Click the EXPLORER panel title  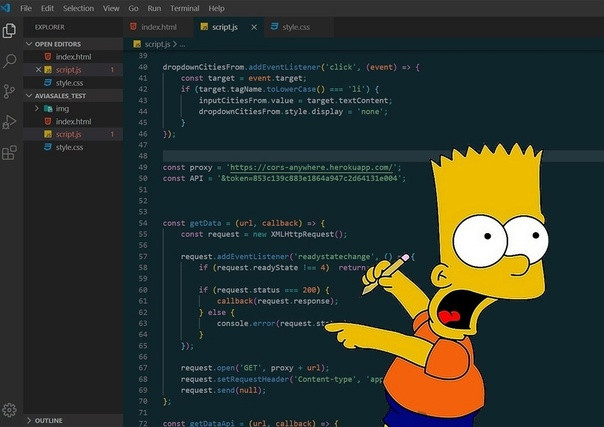click(50, 27)
